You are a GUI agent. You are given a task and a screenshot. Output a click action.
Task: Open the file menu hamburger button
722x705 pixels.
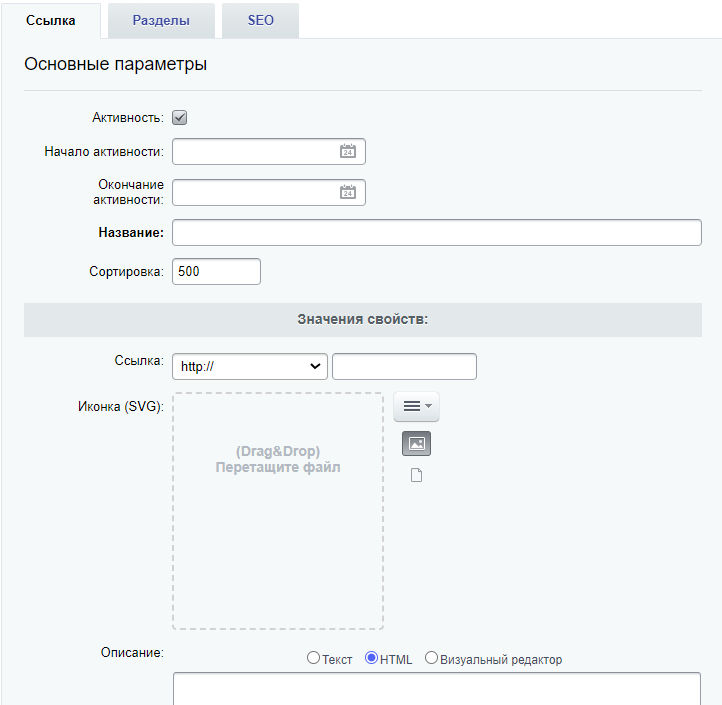pyautogui.click(x=416, y=406)
